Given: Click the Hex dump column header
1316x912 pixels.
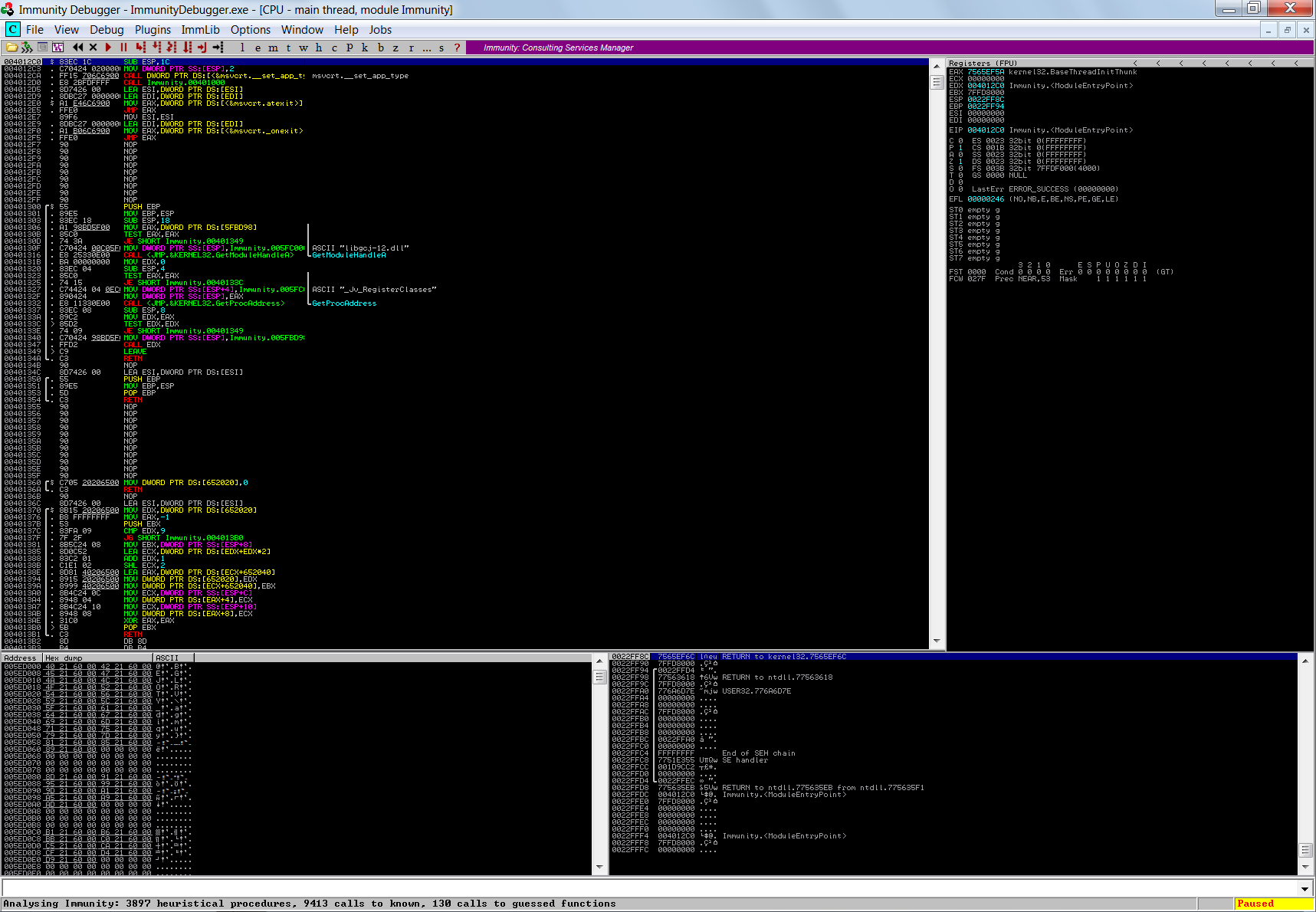Looking at the screenshot, I should (97, 658).
